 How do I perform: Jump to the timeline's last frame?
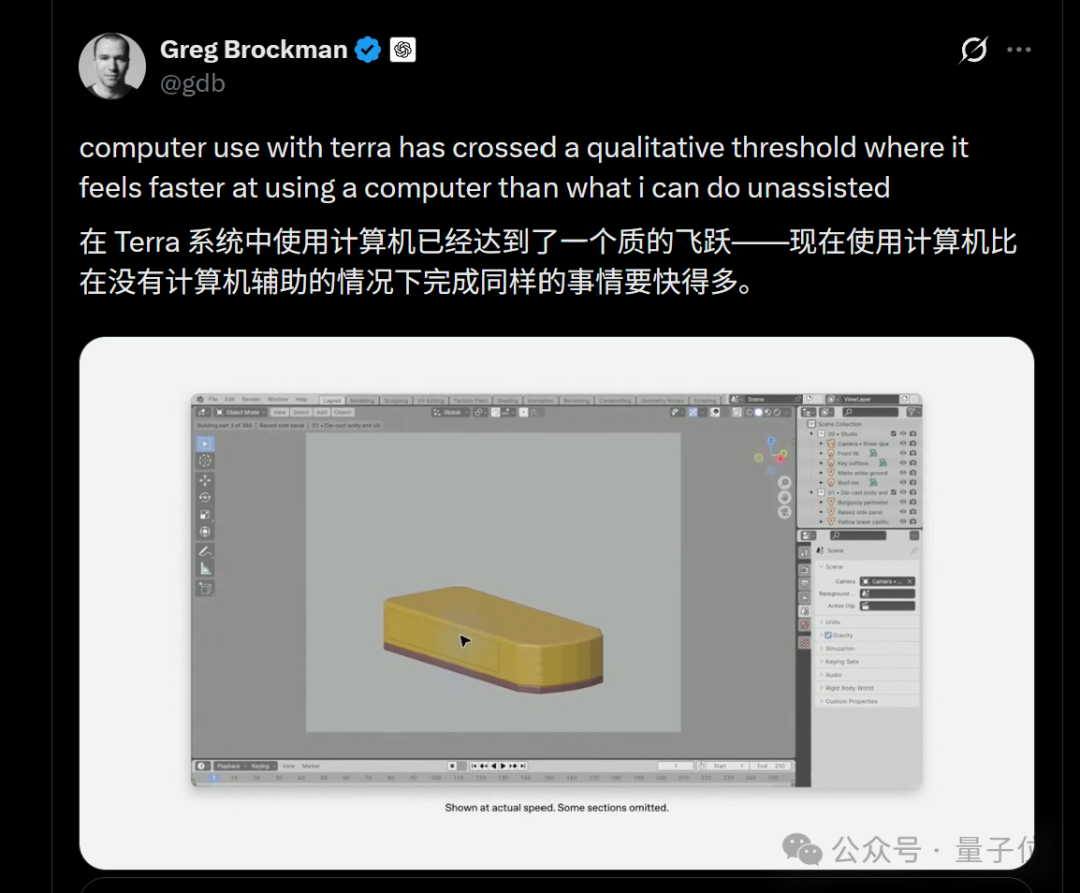click(x=523, y=766)
